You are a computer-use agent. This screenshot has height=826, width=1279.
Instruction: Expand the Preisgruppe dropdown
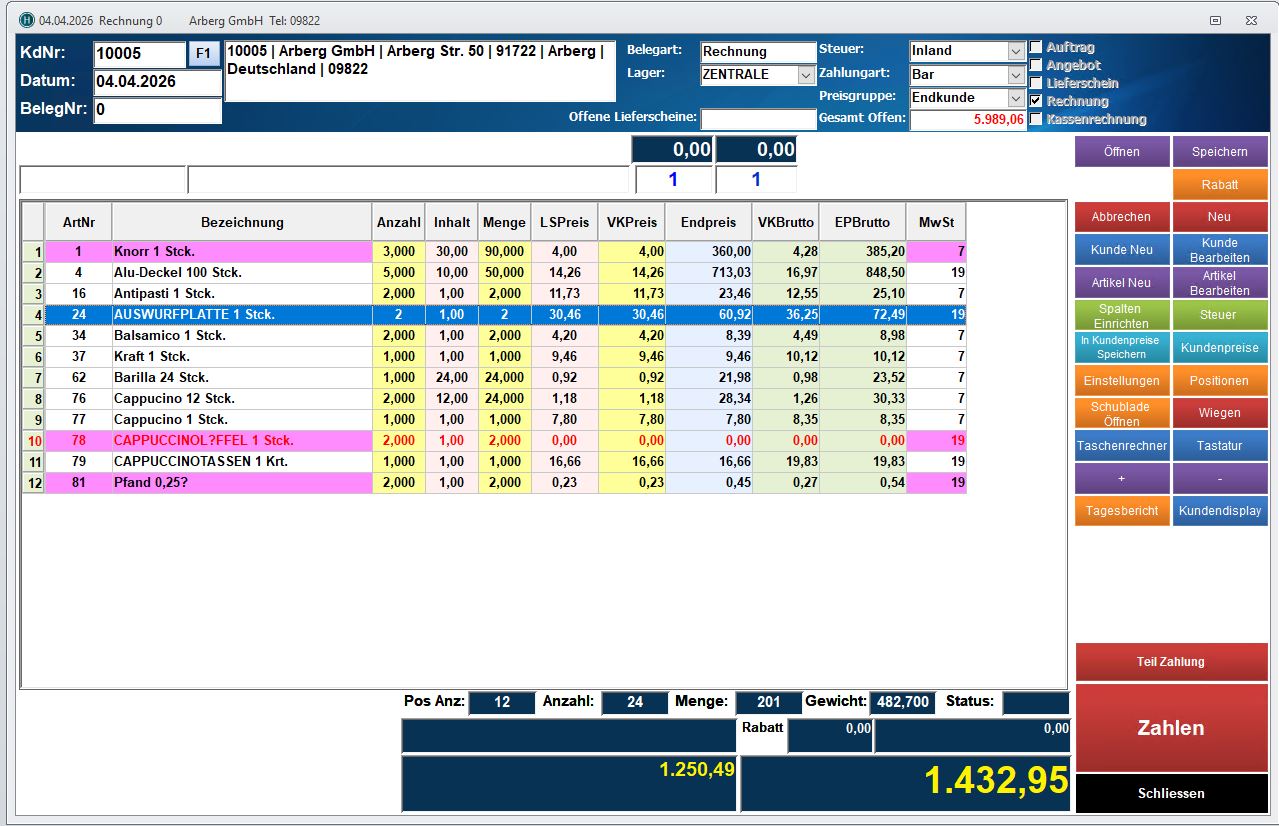pyautogui.click(x=1016, y=99)
